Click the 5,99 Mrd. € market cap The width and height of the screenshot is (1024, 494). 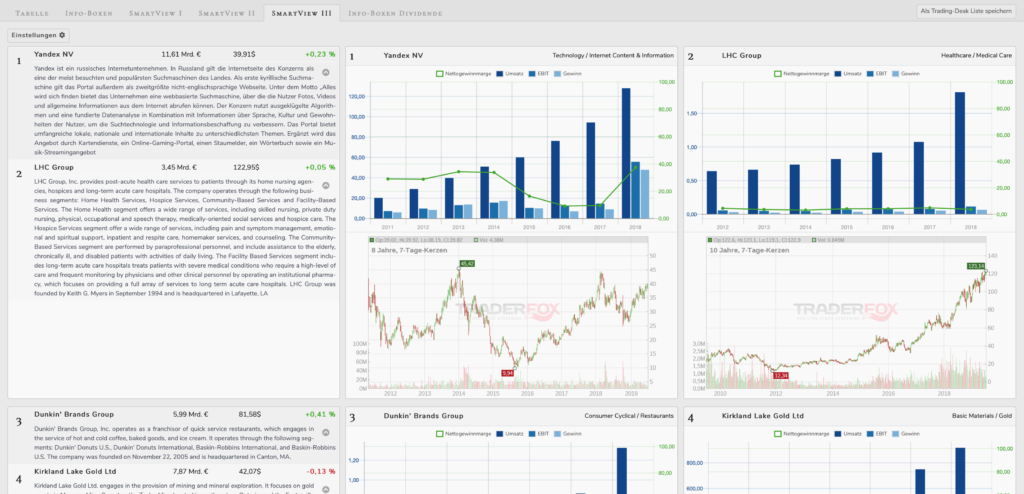coord(191,414)
